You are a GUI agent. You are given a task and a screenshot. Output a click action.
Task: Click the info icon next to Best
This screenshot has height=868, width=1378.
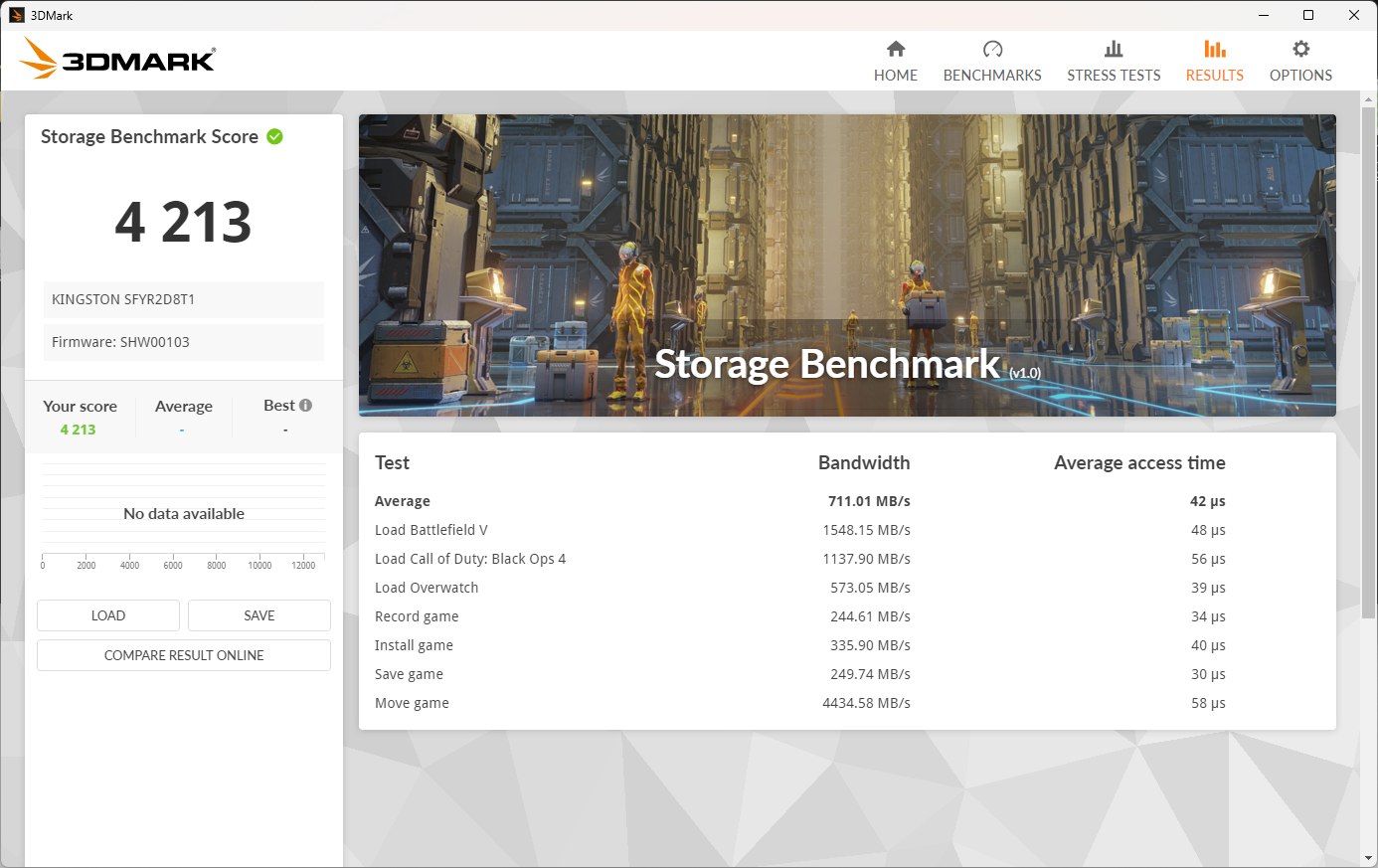pyautogui.click(x=306, y=405)
